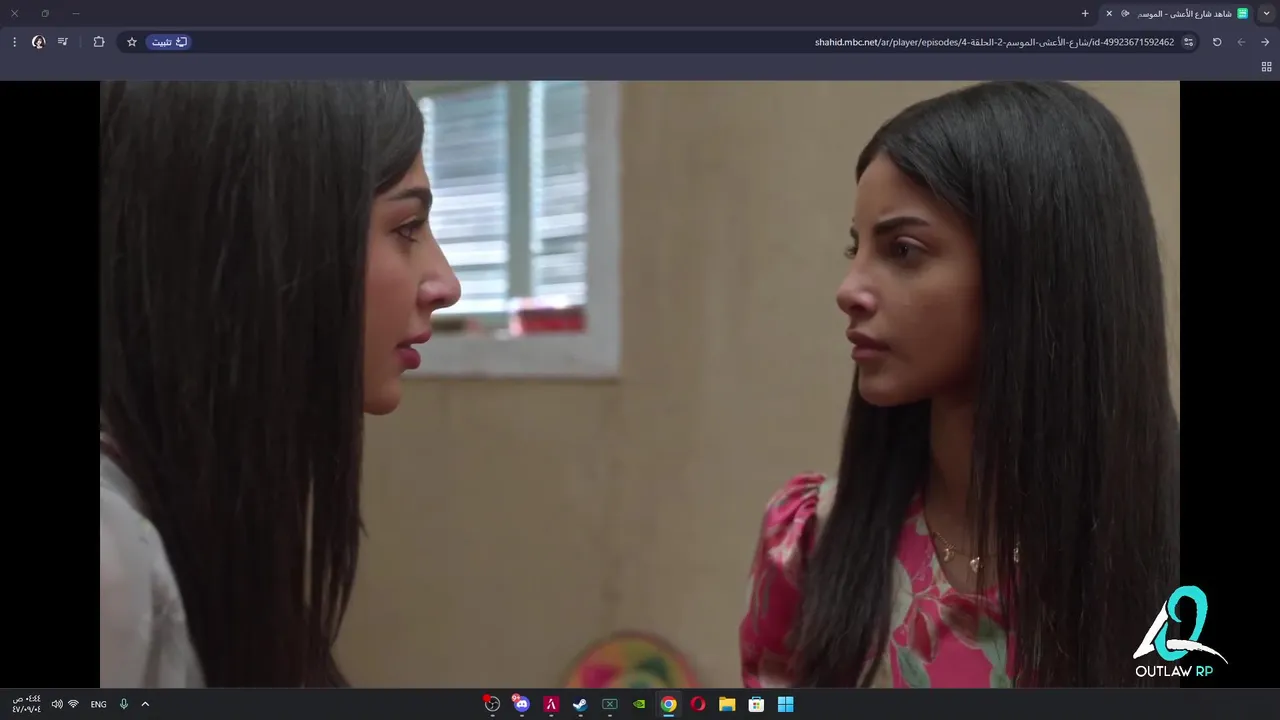Image resolution: width=1280 pixels, height=720 pixels.
Task: Switch the ENG input language
Action: pyautogui.click(x=98, y=704)
